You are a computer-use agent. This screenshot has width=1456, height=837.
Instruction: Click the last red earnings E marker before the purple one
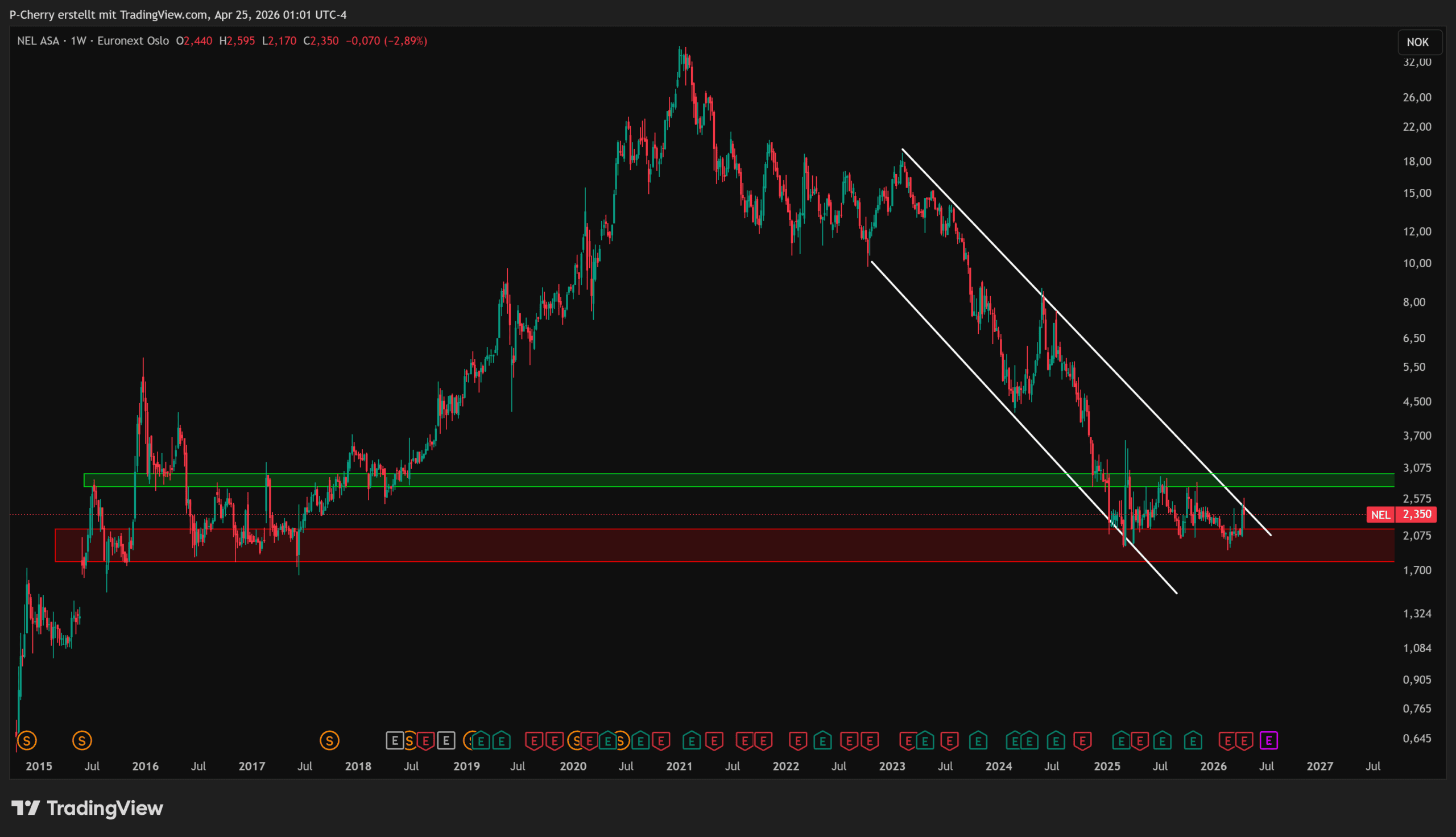(1244, 740)
